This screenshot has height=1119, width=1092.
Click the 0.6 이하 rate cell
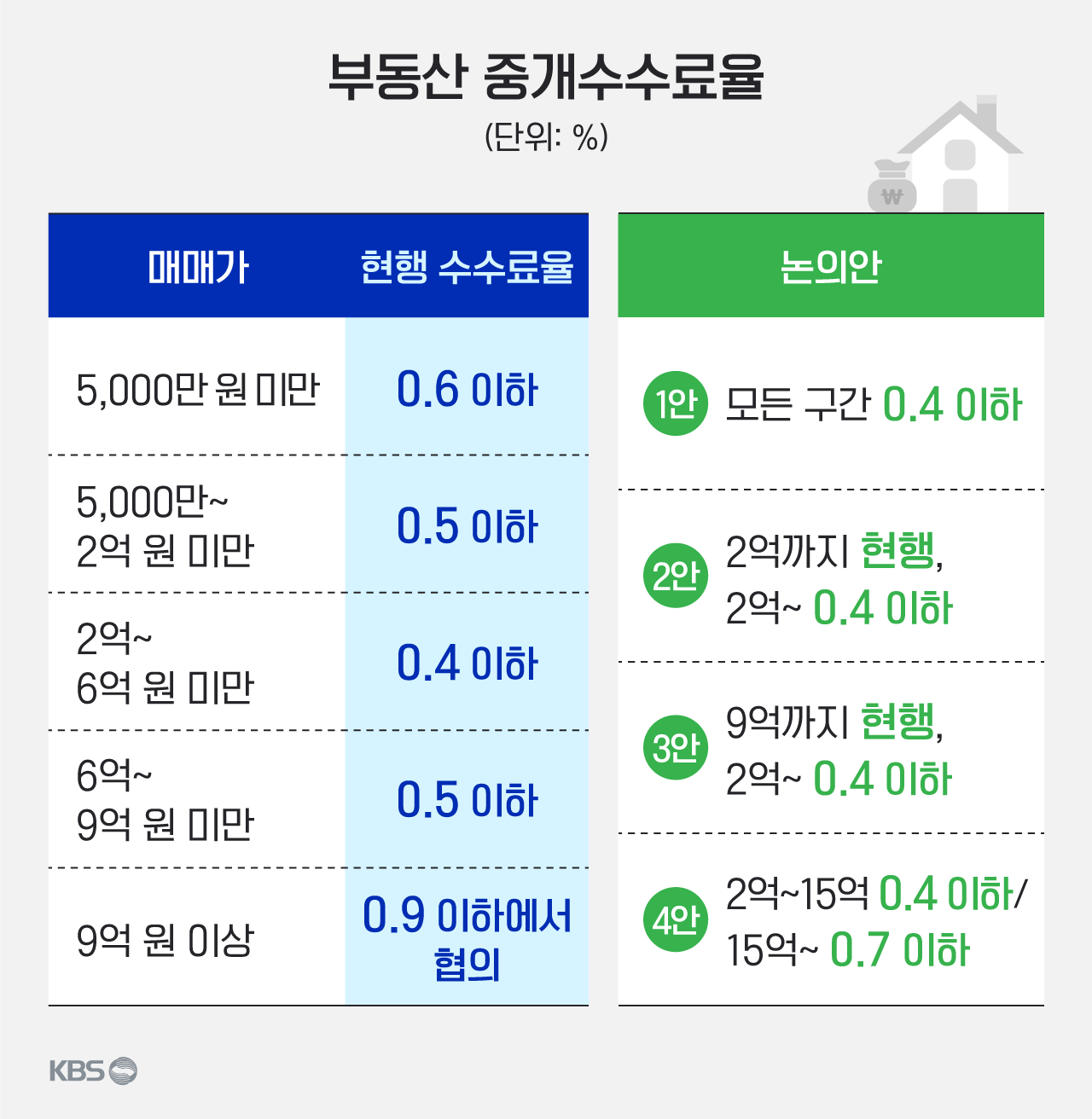(467, 390)
